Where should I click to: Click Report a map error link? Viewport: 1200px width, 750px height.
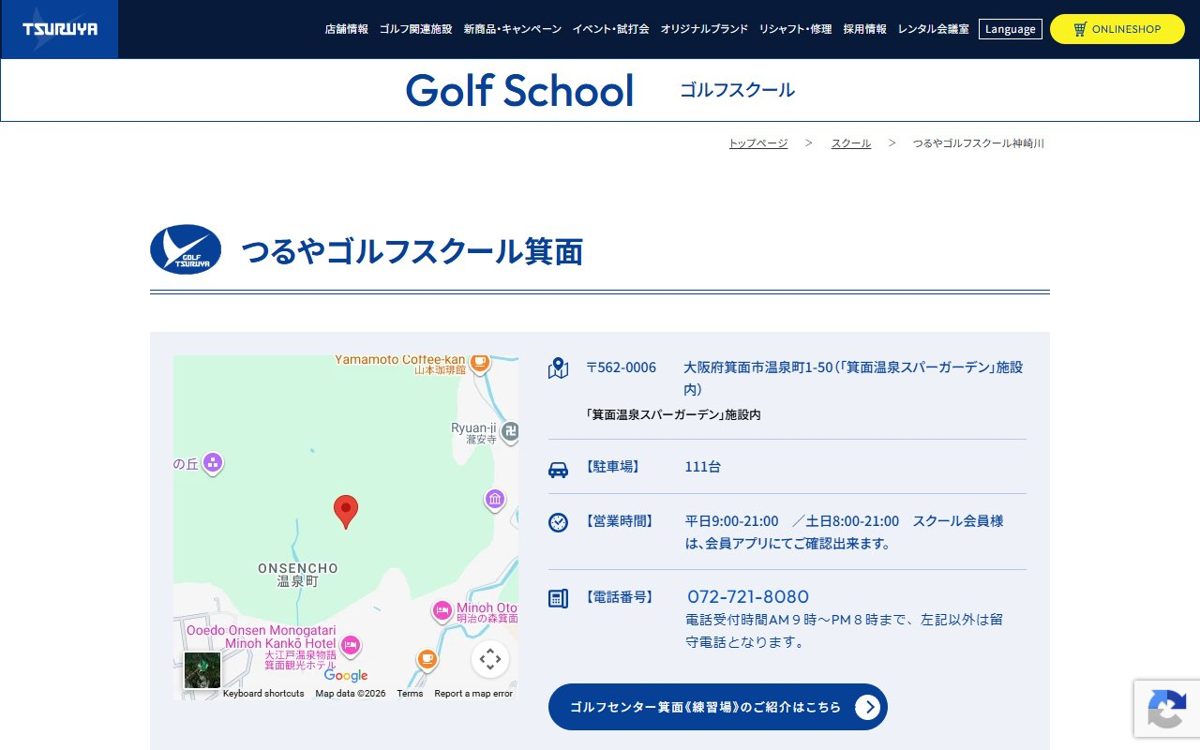coord(473,693)
